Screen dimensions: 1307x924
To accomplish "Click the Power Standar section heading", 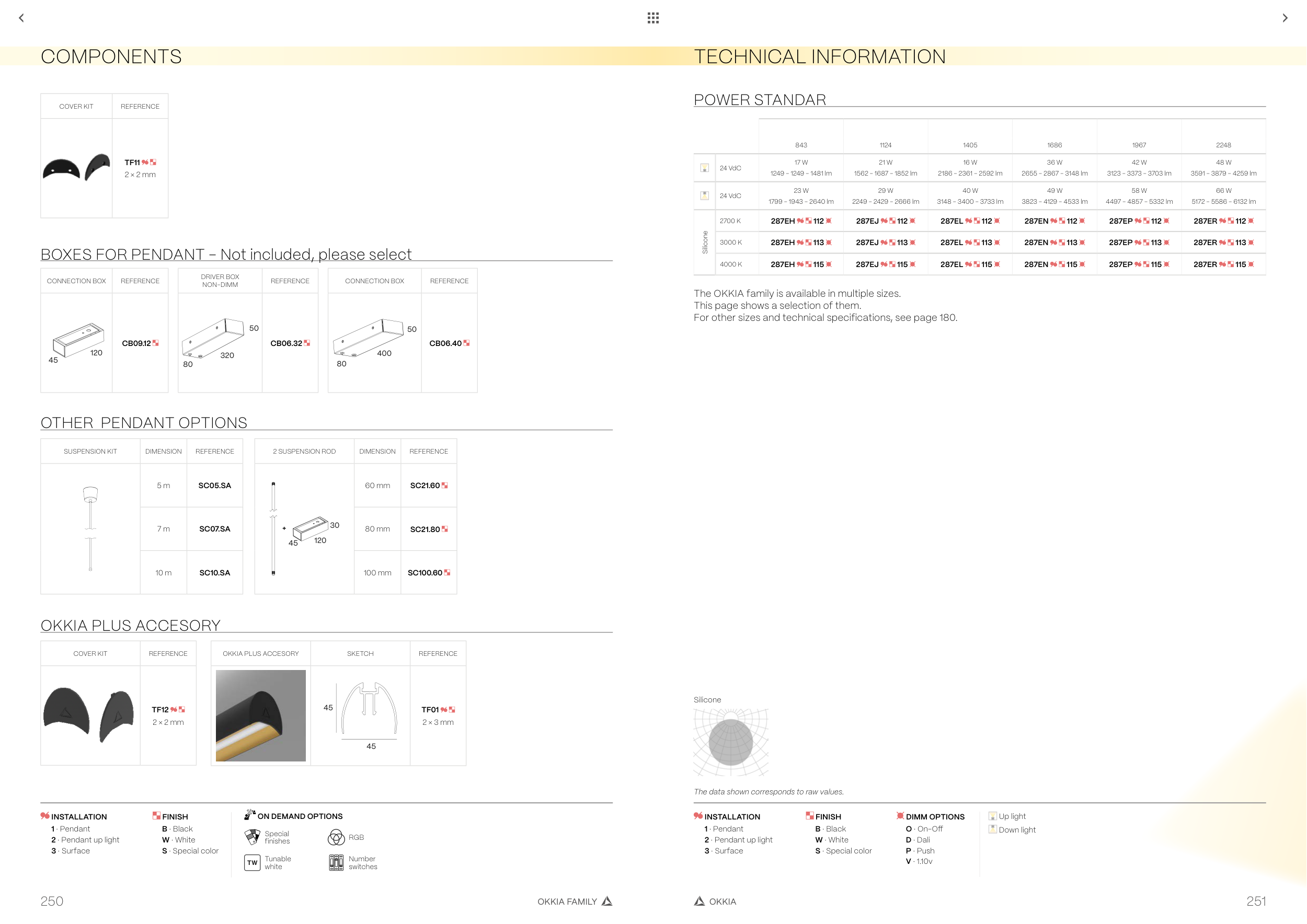I will tap(760, 100).
